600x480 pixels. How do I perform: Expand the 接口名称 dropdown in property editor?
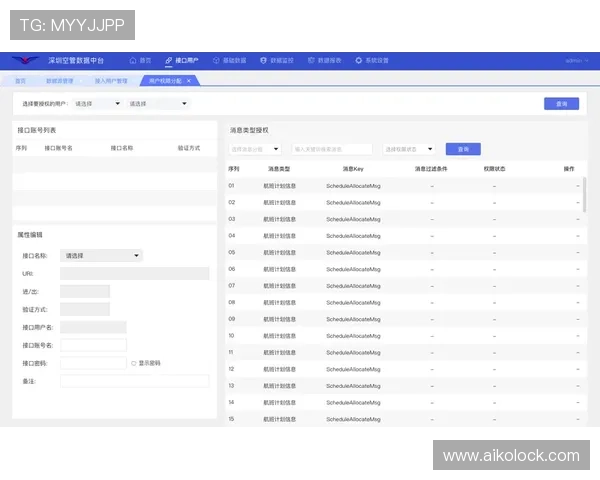click(101, 255)
